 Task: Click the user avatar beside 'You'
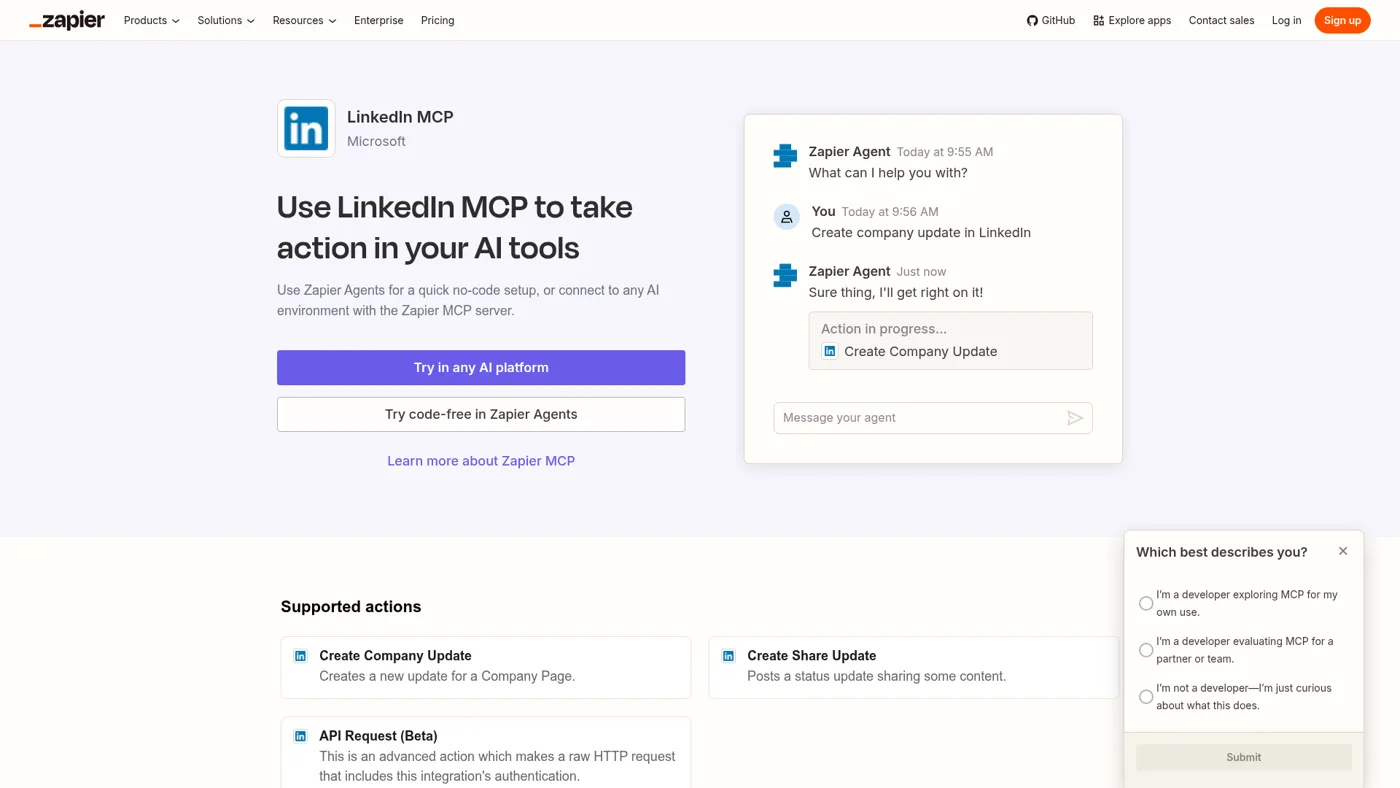[787, 216]
